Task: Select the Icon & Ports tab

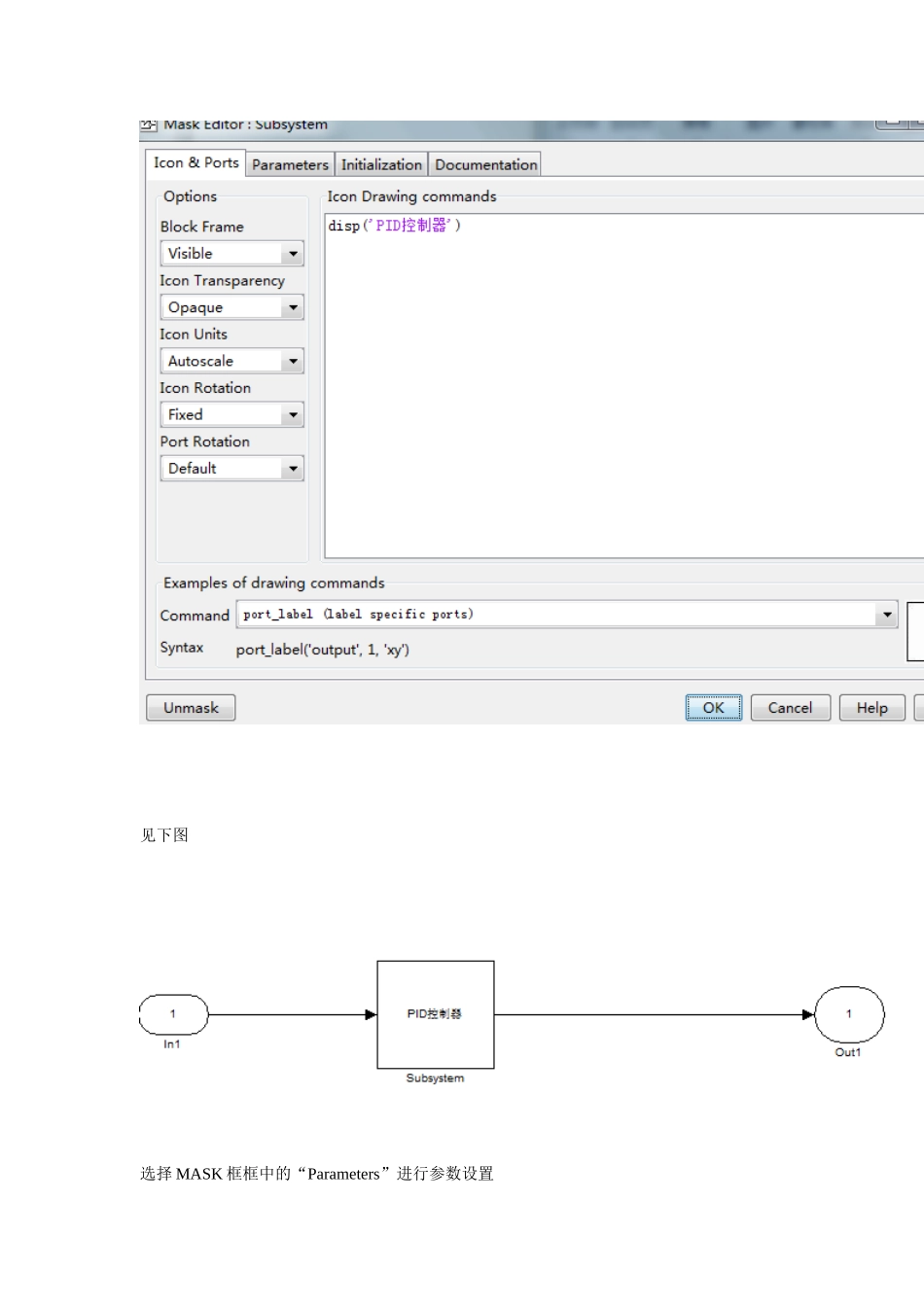Action: pyautogui.click(x=195, y=163)
